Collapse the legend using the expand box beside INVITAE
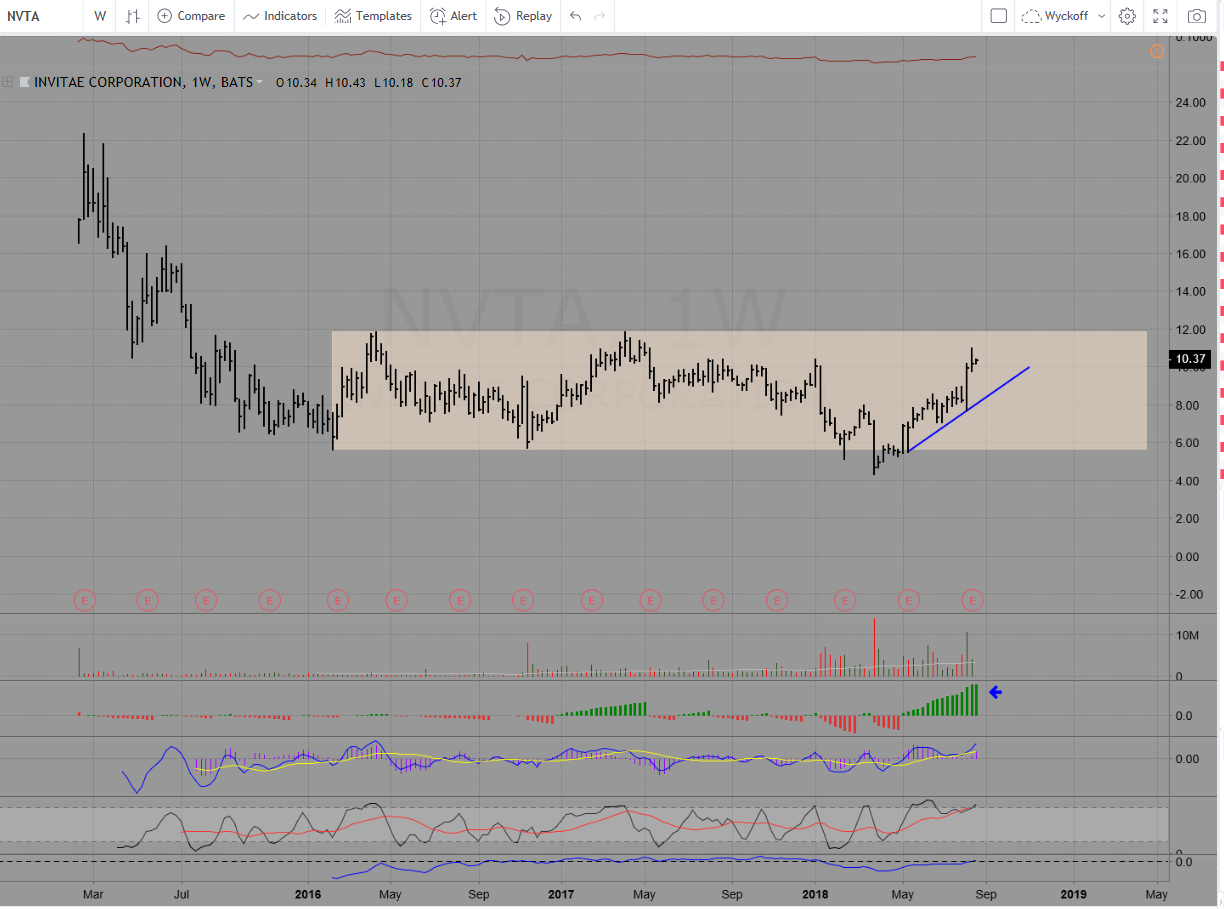Screen dimensions: 1224x909 pyautogui.click(x=8, y=82)
